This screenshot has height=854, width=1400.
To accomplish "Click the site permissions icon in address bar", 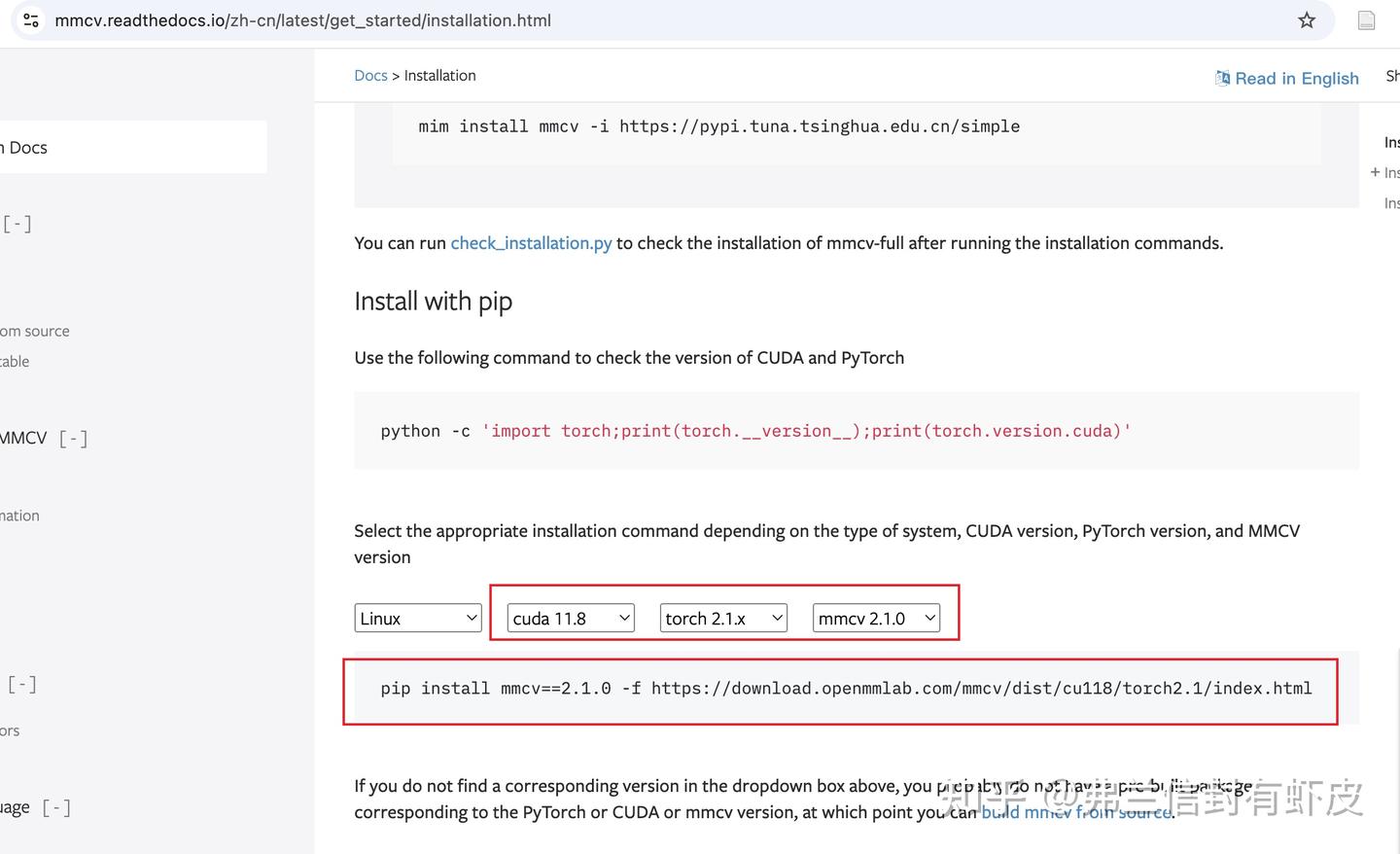I will coord(29,19).
